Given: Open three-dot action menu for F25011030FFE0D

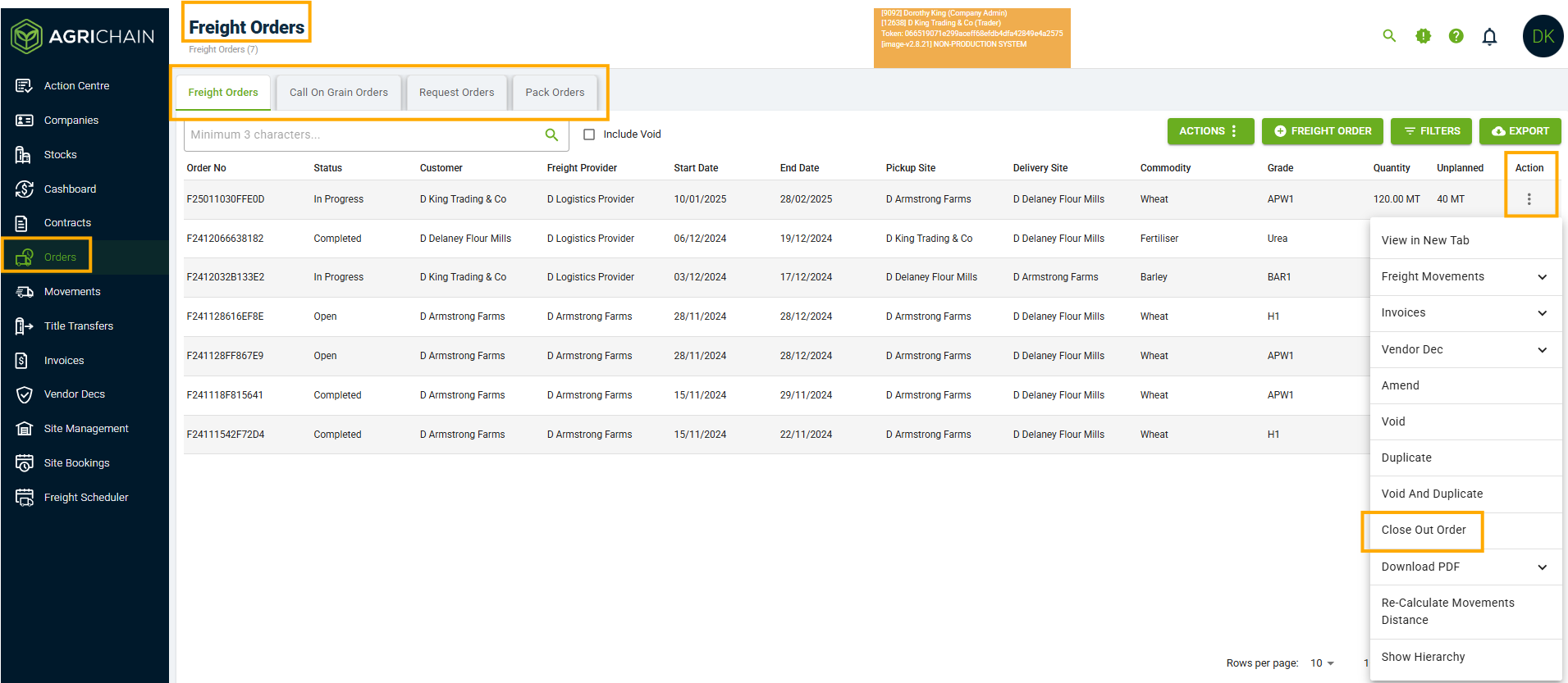Looking at the screenshot, I should [1529, 199].
